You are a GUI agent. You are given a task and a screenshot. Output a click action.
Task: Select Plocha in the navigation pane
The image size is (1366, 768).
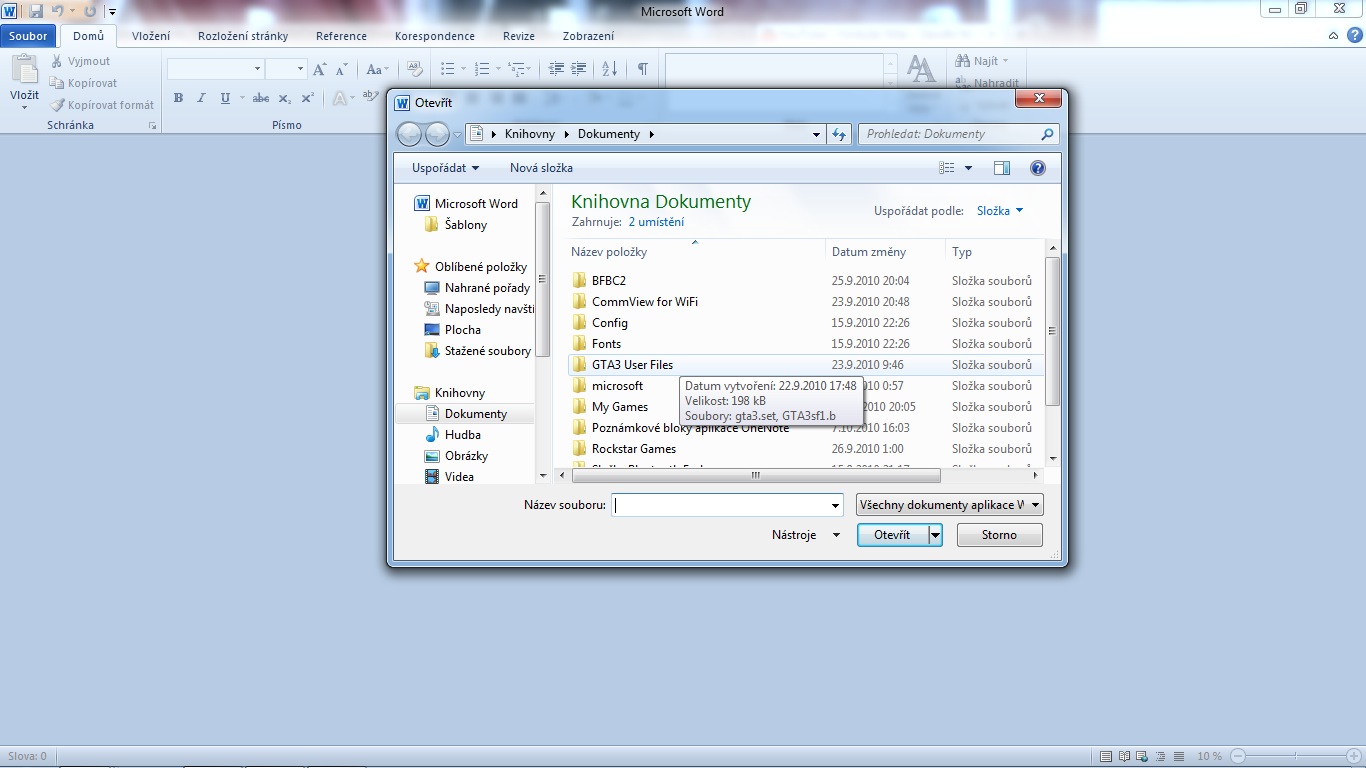coord(463,330)
